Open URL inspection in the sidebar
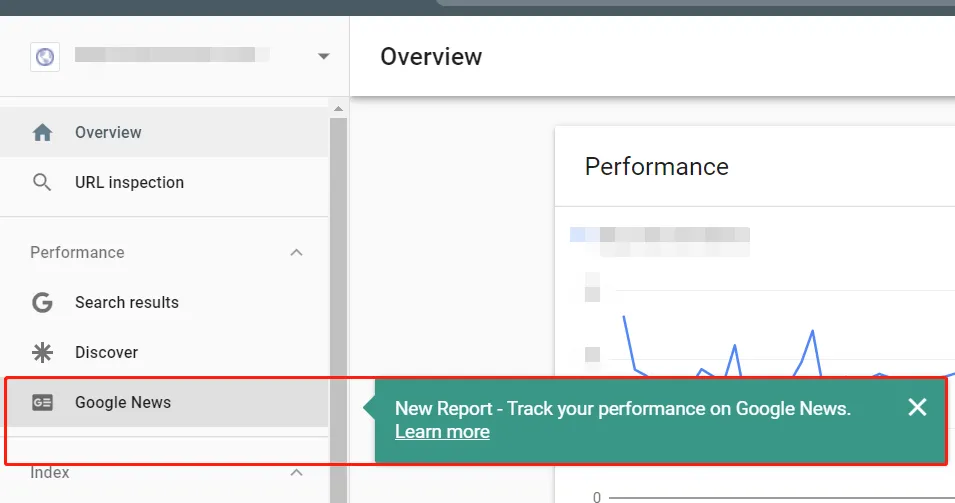Image resolution: width=955 pixels, height=503 pixels. tap(164, 182)
